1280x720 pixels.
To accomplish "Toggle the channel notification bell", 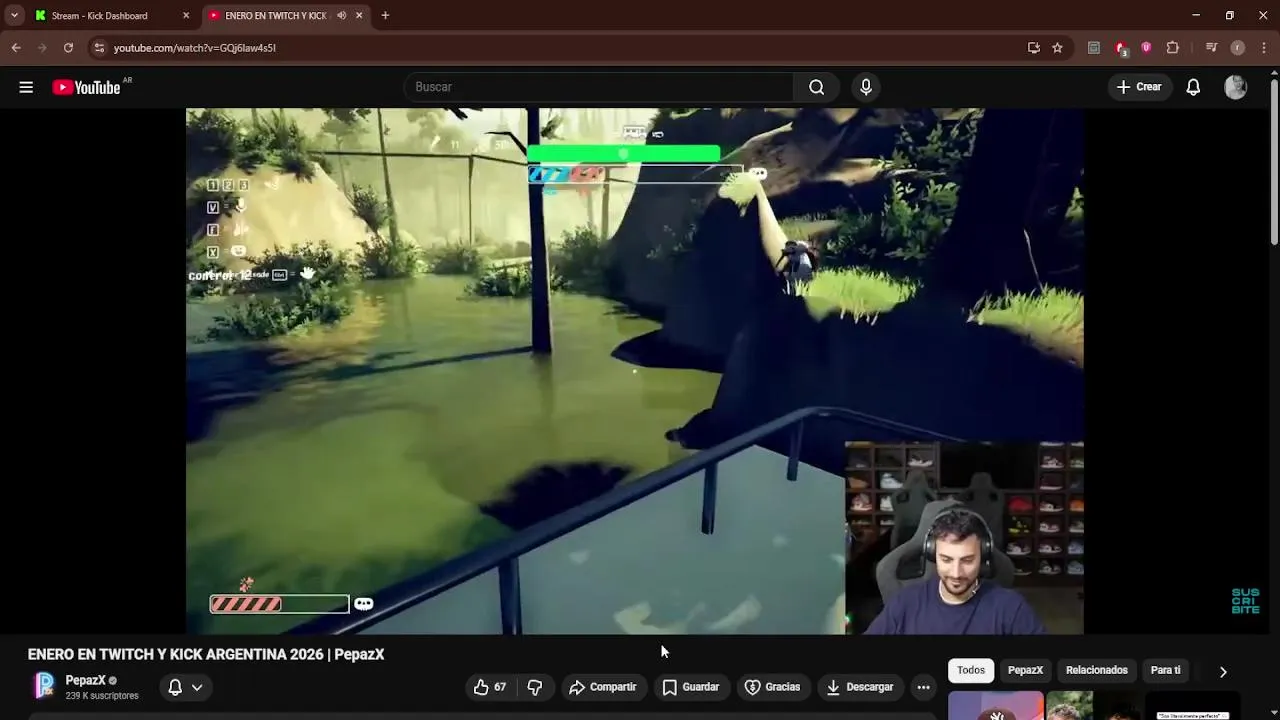I will pos(175,687).
